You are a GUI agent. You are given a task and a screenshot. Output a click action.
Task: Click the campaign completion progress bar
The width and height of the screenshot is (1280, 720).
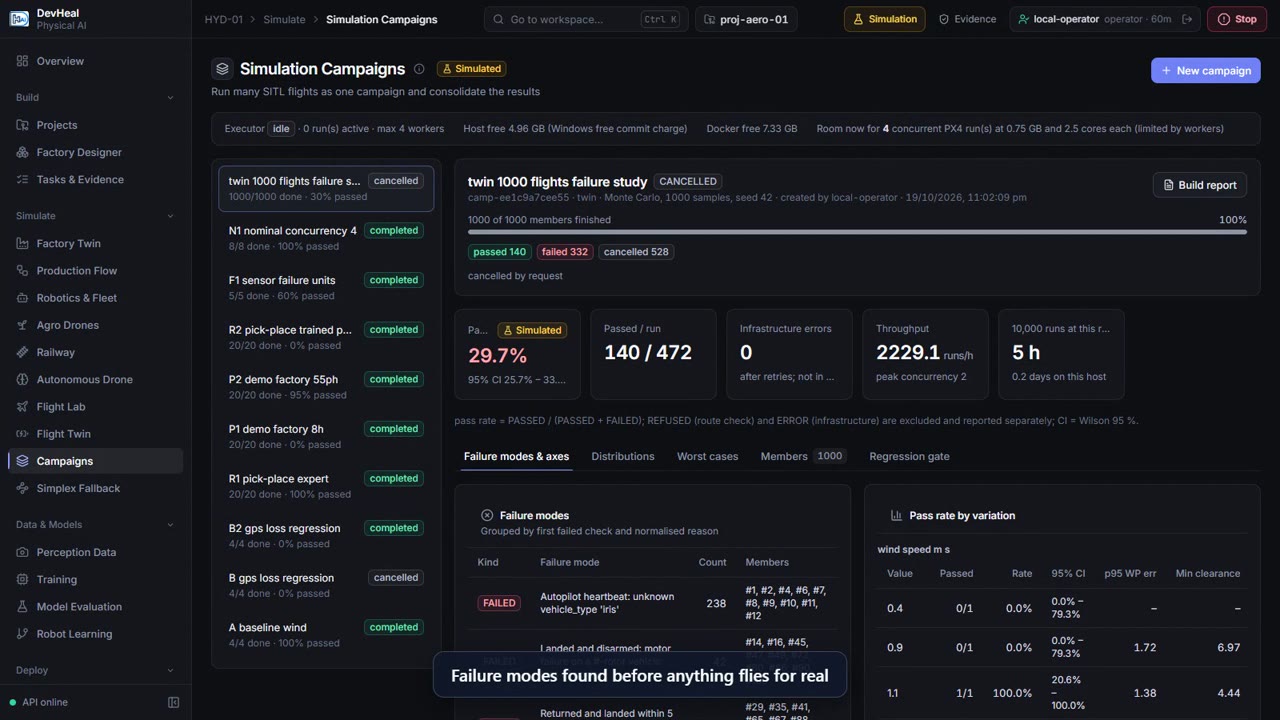[857, 232]
